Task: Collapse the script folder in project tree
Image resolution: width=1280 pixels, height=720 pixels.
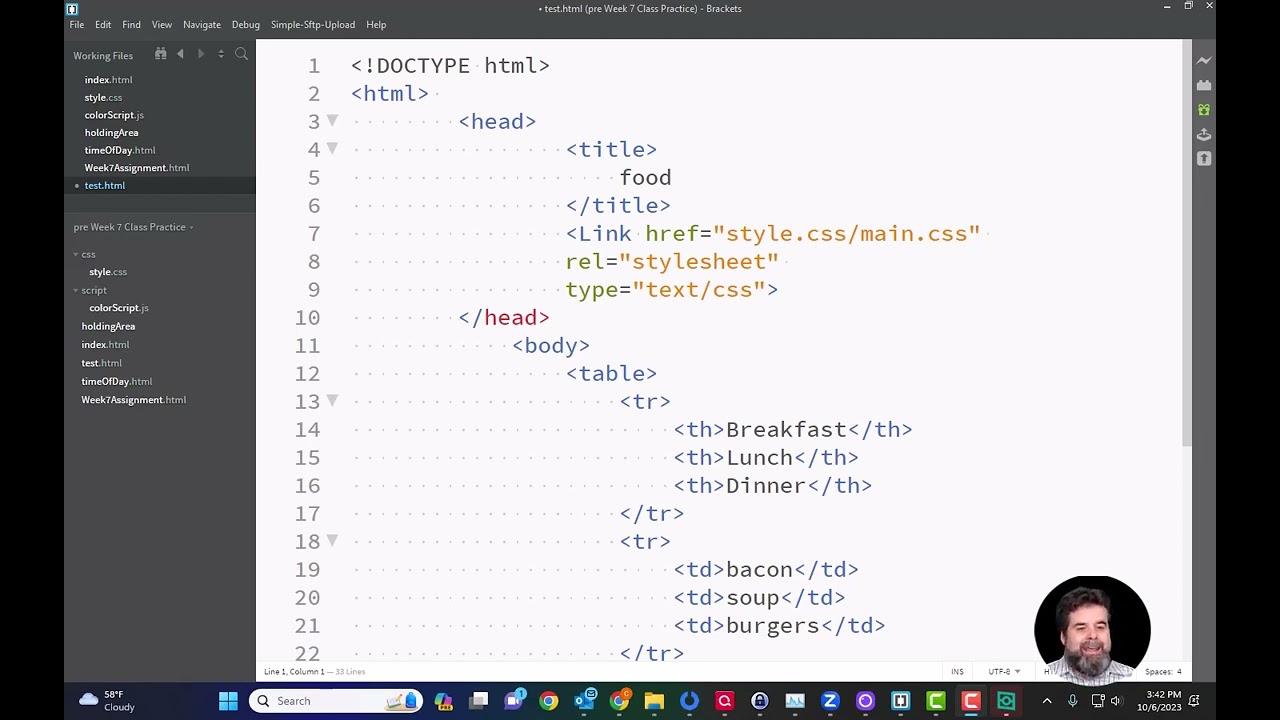Action: [x=75, y=291]
